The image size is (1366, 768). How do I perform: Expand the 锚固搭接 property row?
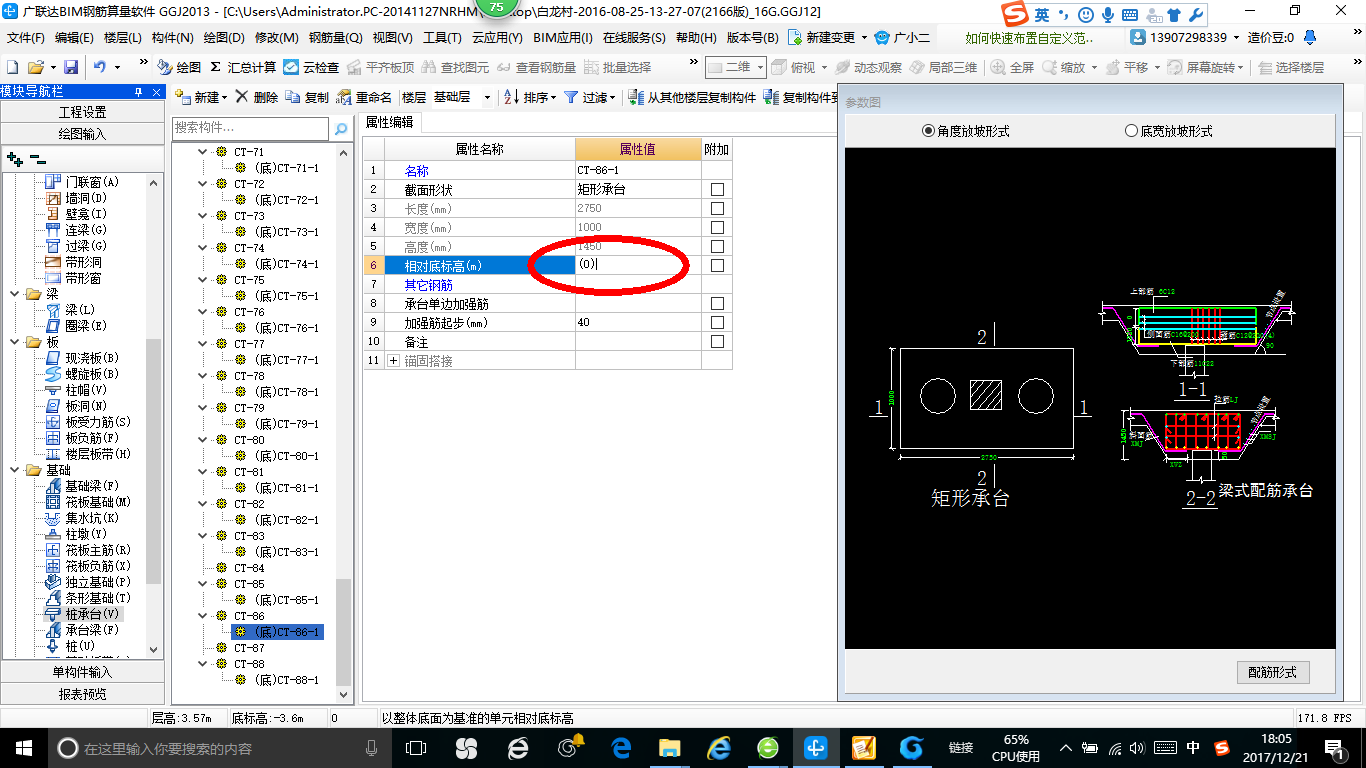393,361
